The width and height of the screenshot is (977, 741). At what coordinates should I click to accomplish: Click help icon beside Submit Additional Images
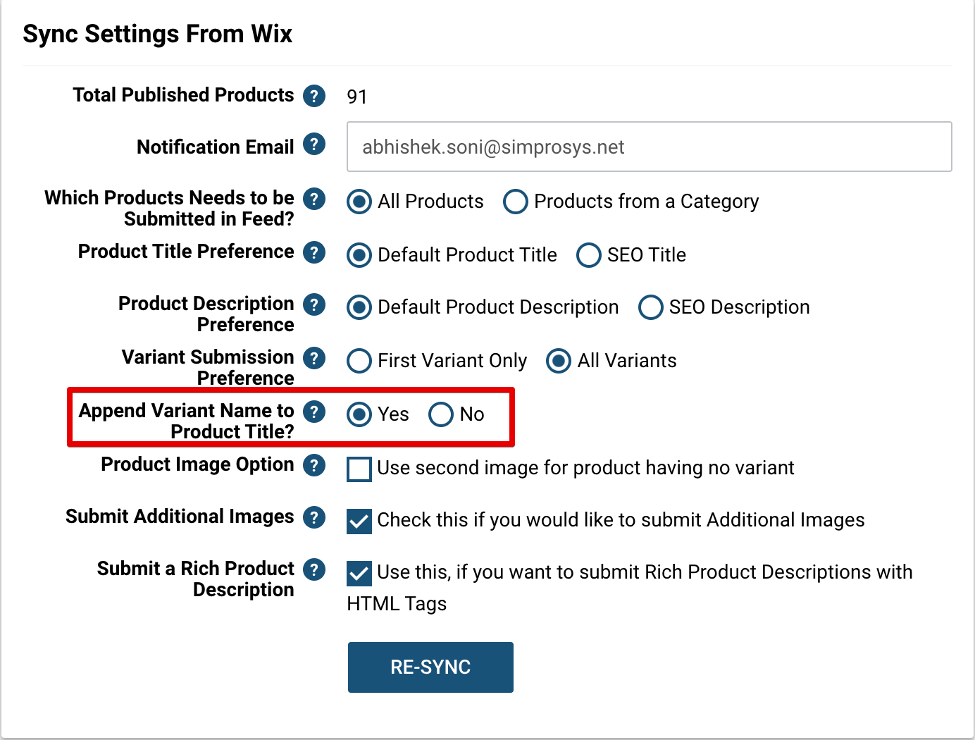point(314,517)
